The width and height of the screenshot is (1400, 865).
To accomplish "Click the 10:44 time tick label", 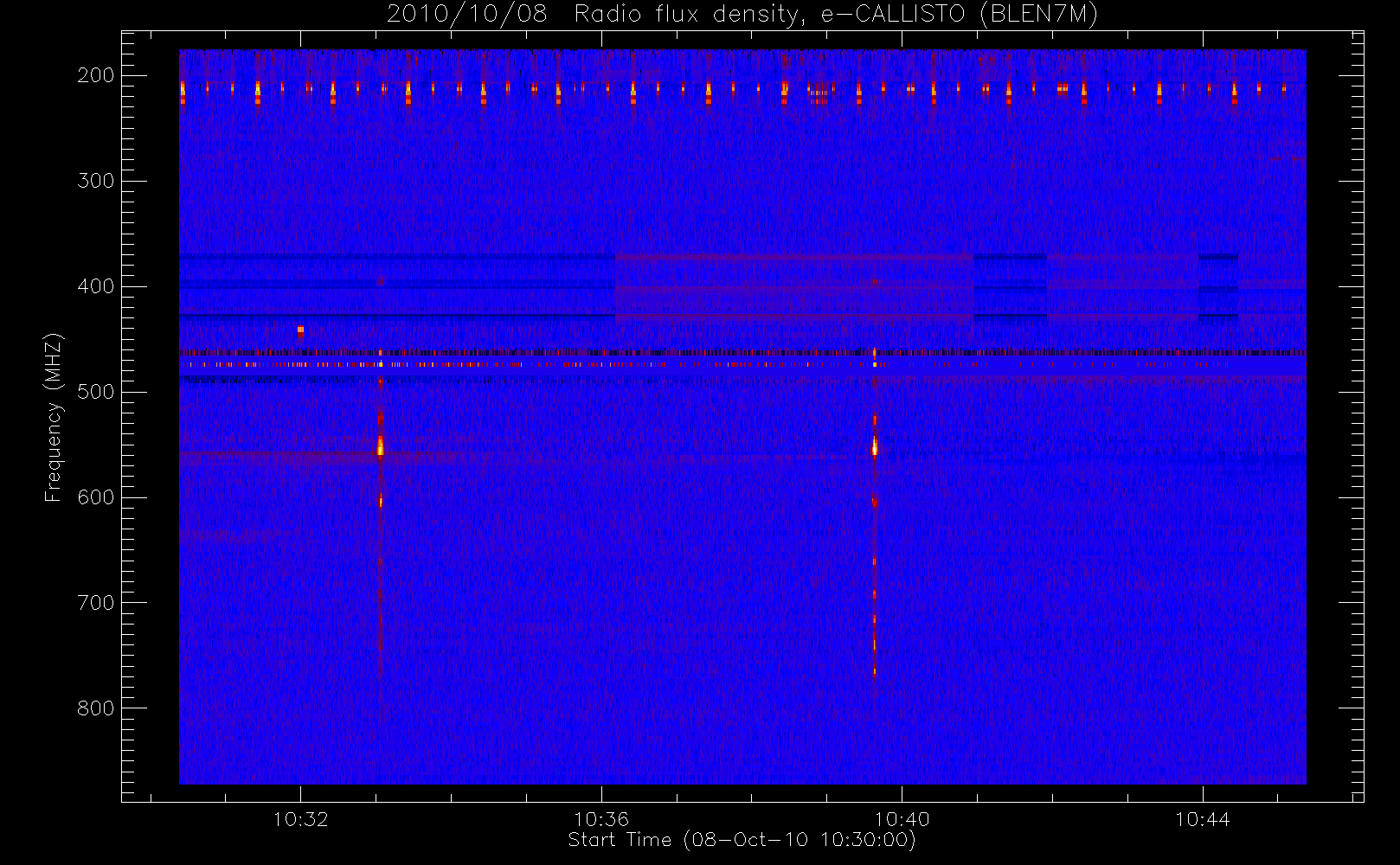I will pyautogui.click(x=1203, y=819).
